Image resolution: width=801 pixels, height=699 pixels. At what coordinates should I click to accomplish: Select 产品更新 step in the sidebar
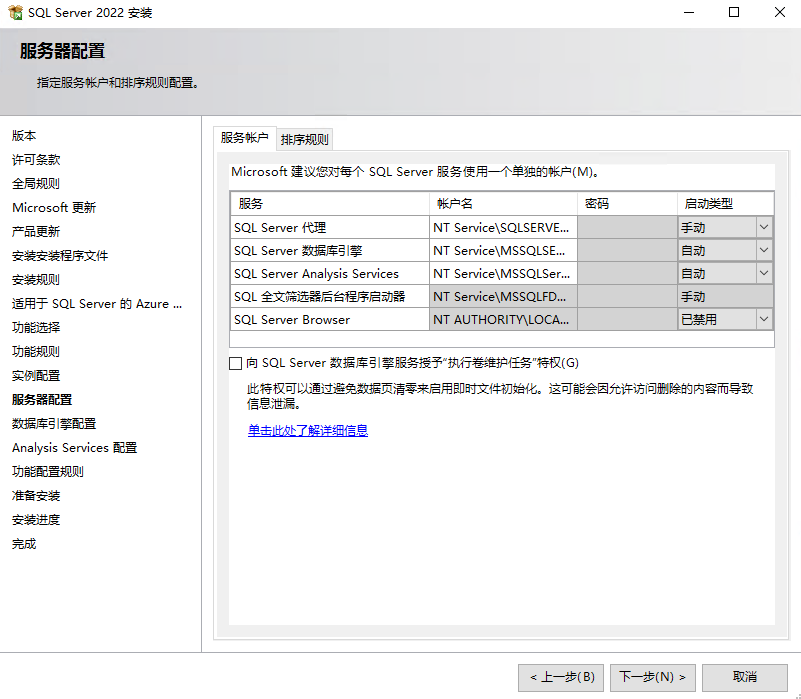pyautogui.click(x=36, y=232)
